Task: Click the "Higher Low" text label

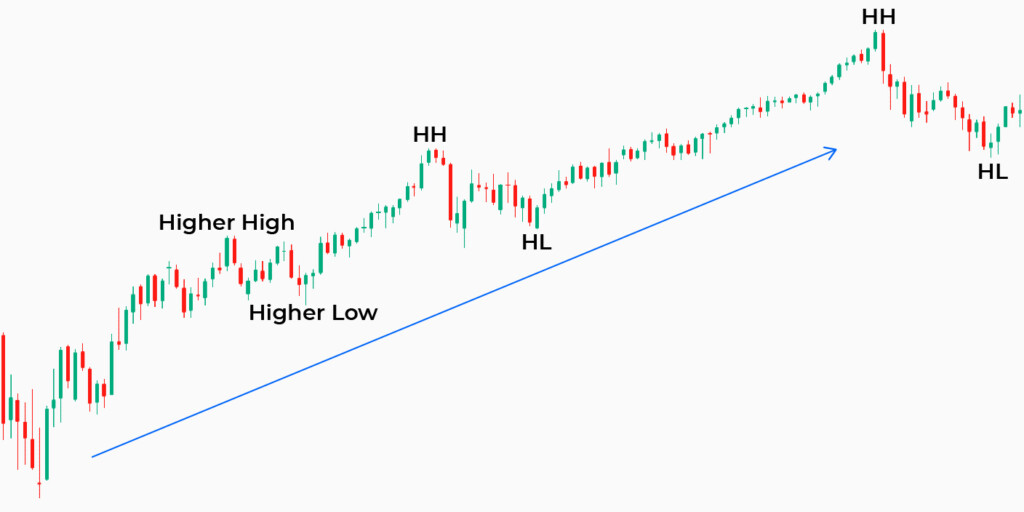Action: [x=313, y=313]
